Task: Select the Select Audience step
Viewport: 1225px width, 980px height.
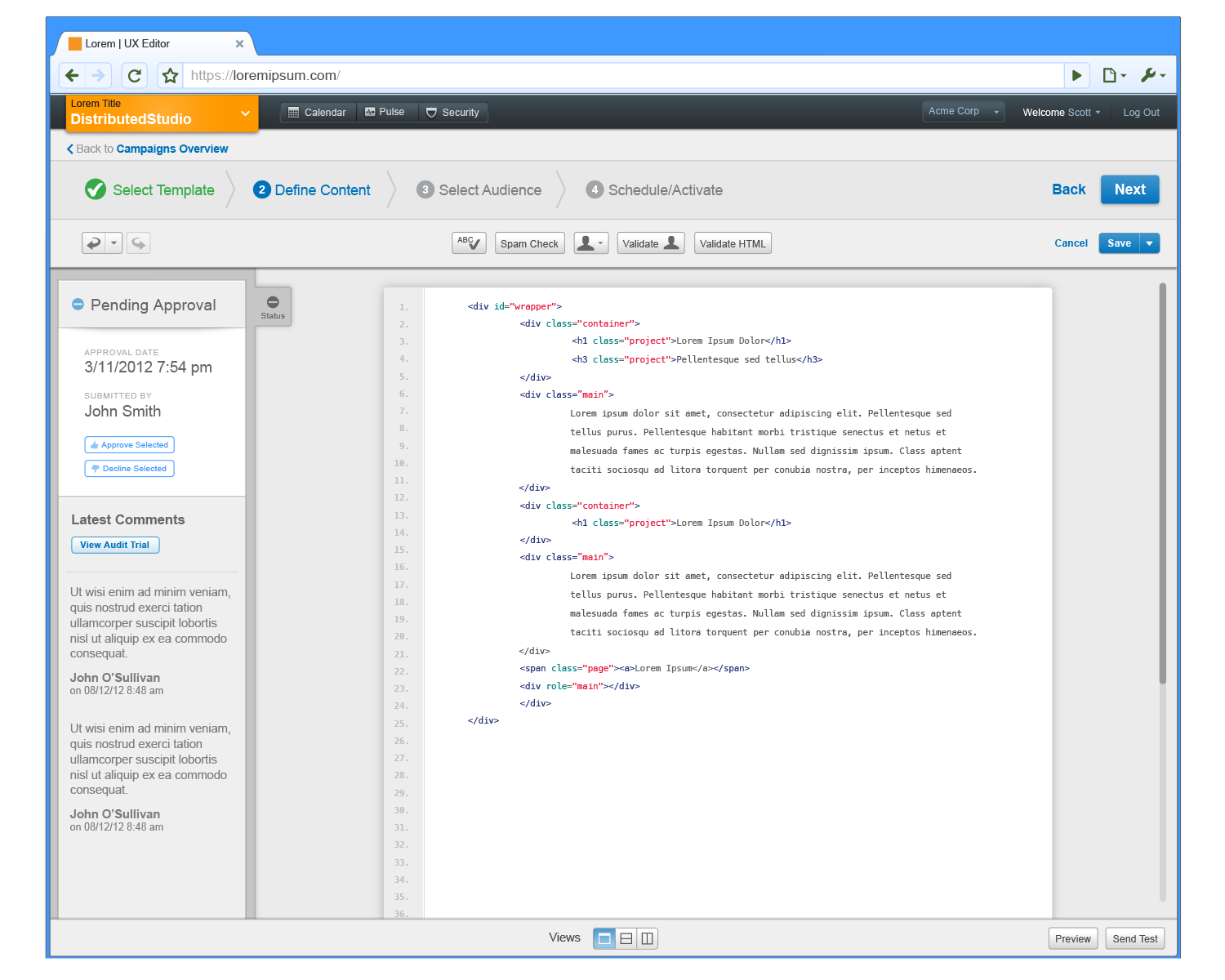Action: [479, 189]
